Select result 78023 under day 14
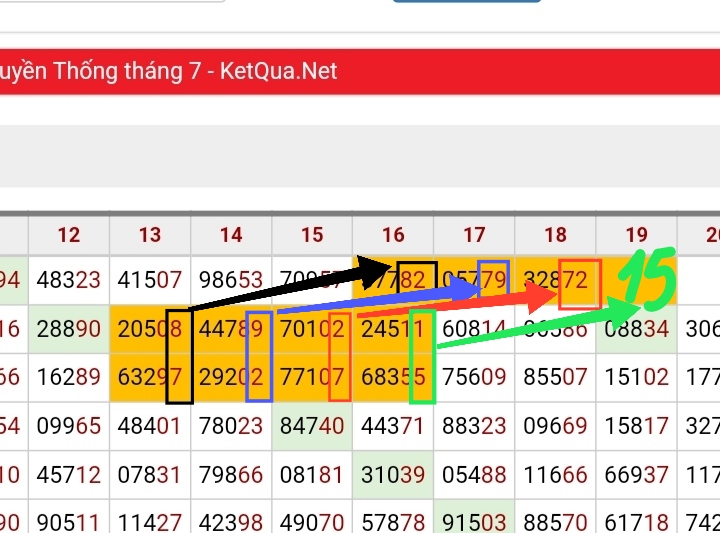Screen dimensions: 720x533 point(231,426)
